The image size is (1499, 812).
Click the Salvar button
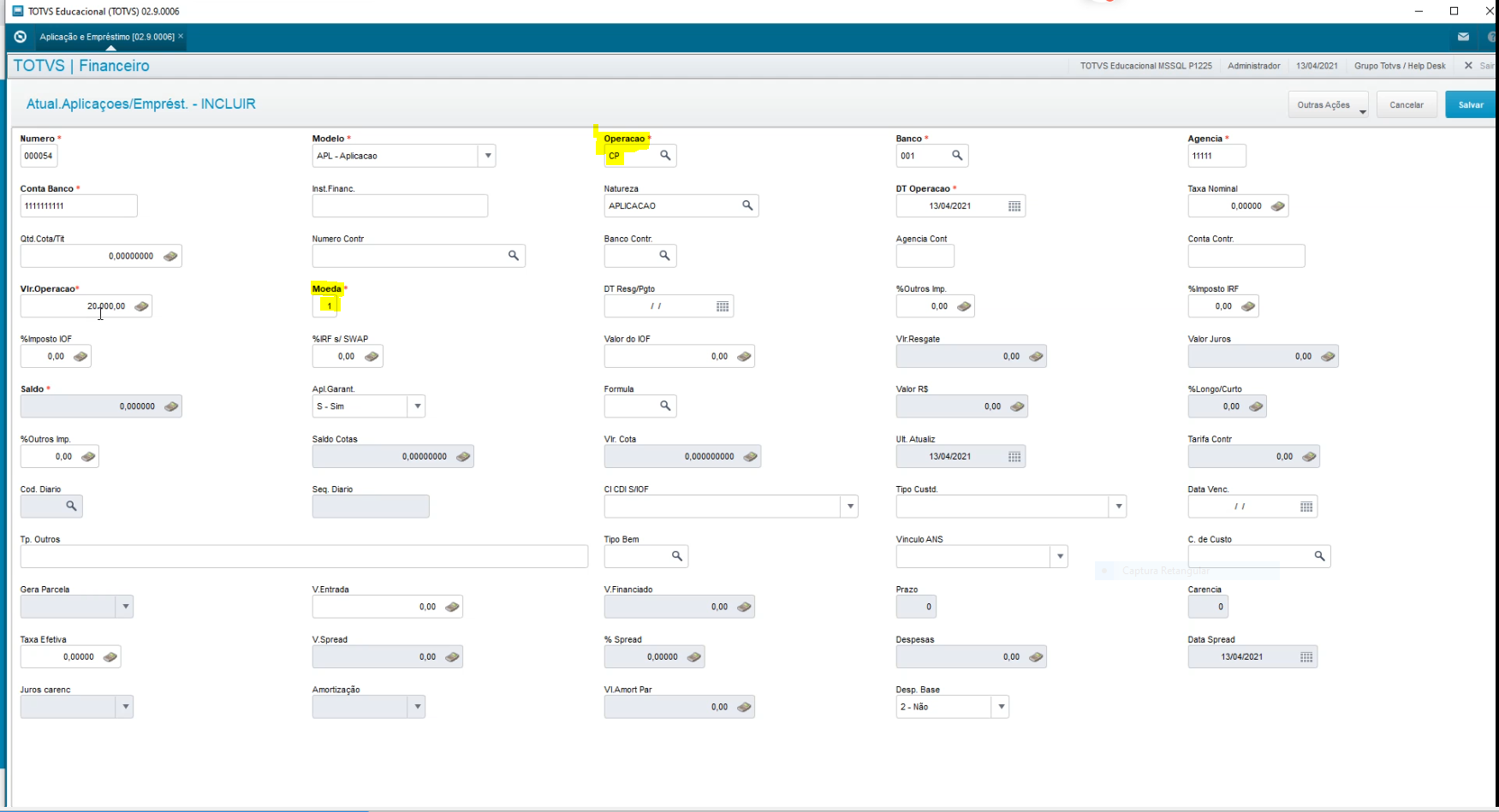coord(1471,104)
